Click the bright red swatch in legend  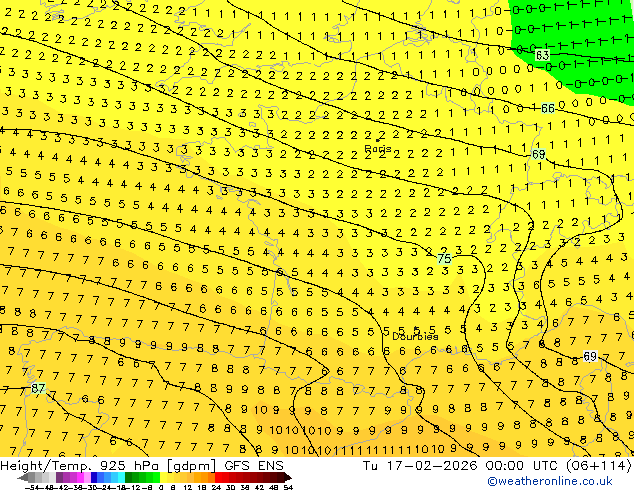218,477
